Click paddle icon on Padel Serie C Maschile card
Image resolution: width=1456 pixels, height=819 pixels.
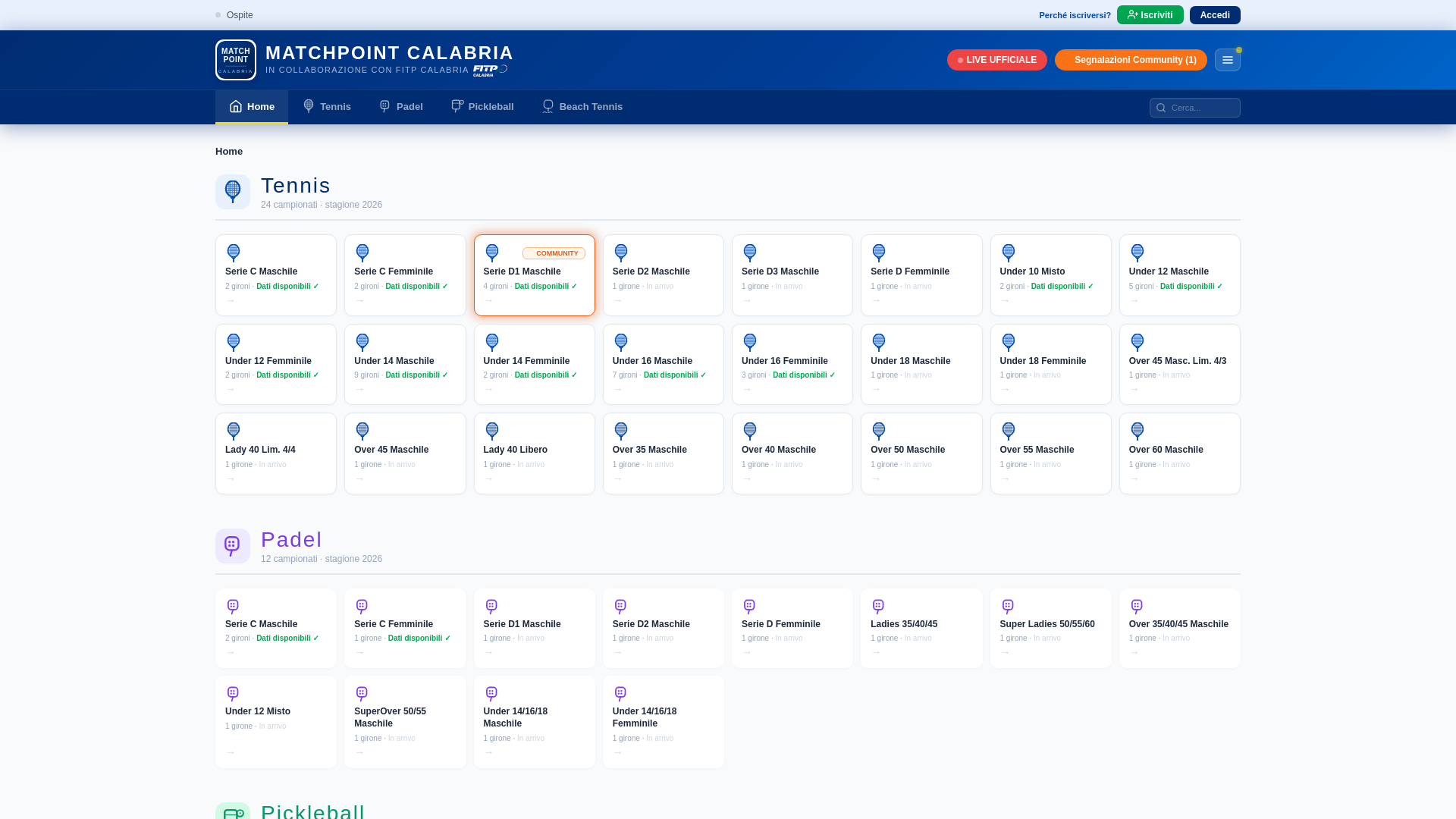[233, 606]
